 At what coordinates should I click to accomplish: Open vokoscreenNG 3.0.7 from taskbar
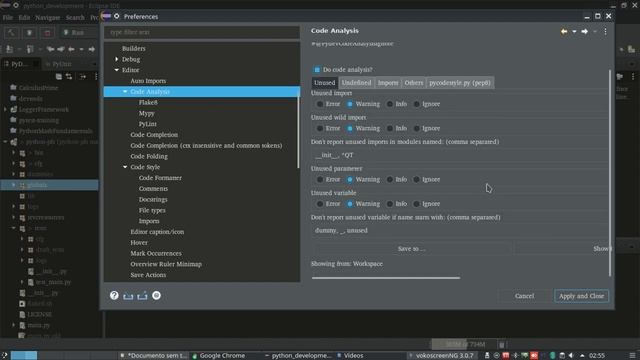pyautogui.click(x=441, y=356)
